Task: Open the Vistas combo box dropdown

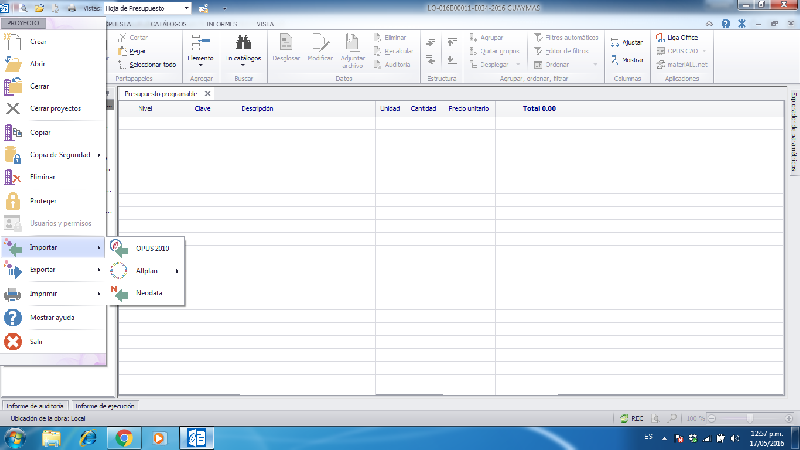Action: click(186, 7)
